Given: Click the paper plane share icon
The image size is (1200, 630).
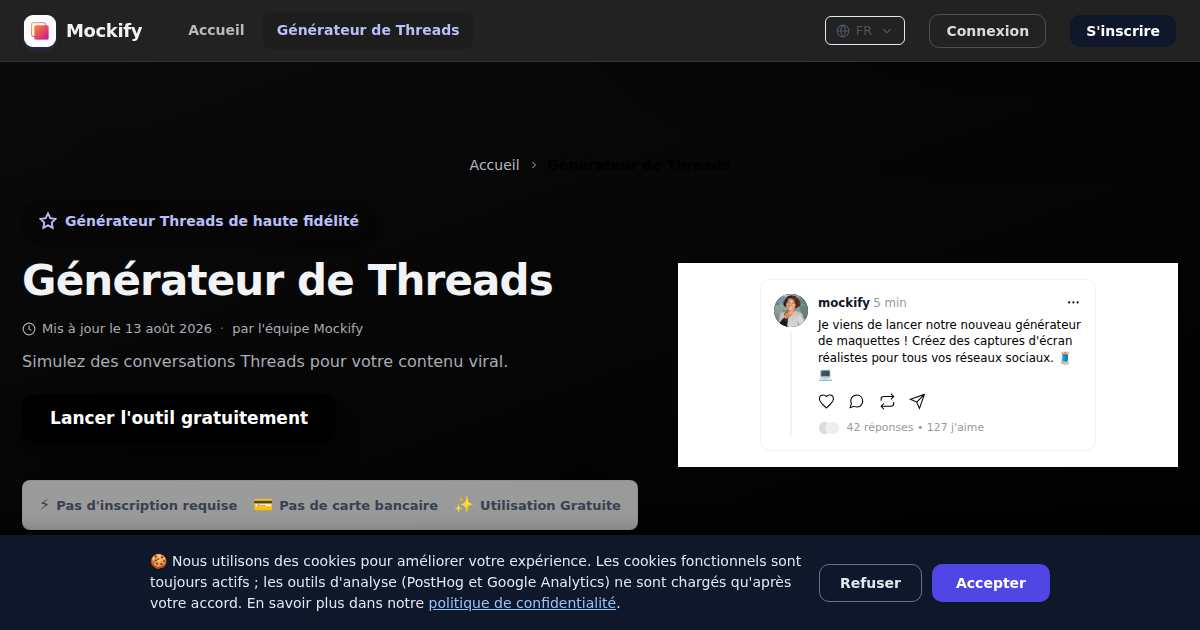Looking at the screenshot, I should [917, 401].
